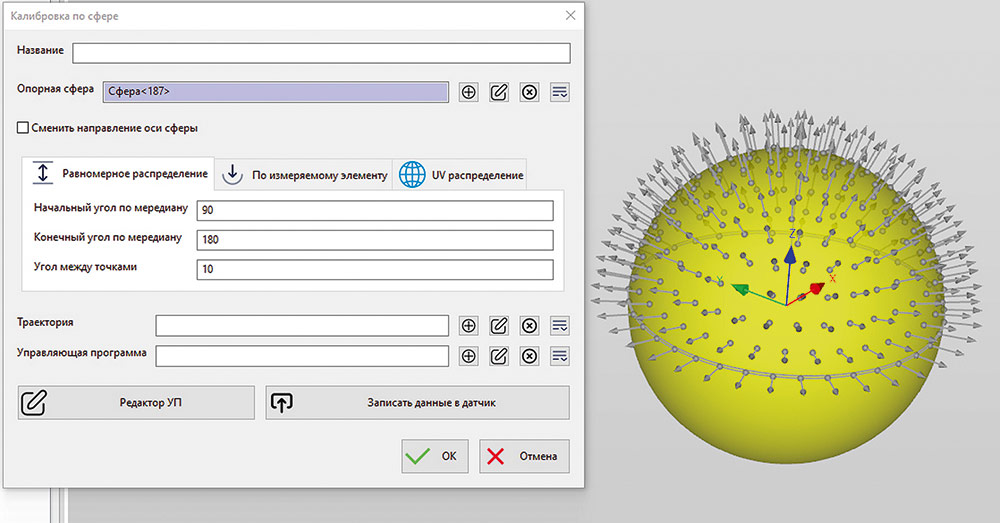Edit the Управляющая программа entry

[499, 356]
